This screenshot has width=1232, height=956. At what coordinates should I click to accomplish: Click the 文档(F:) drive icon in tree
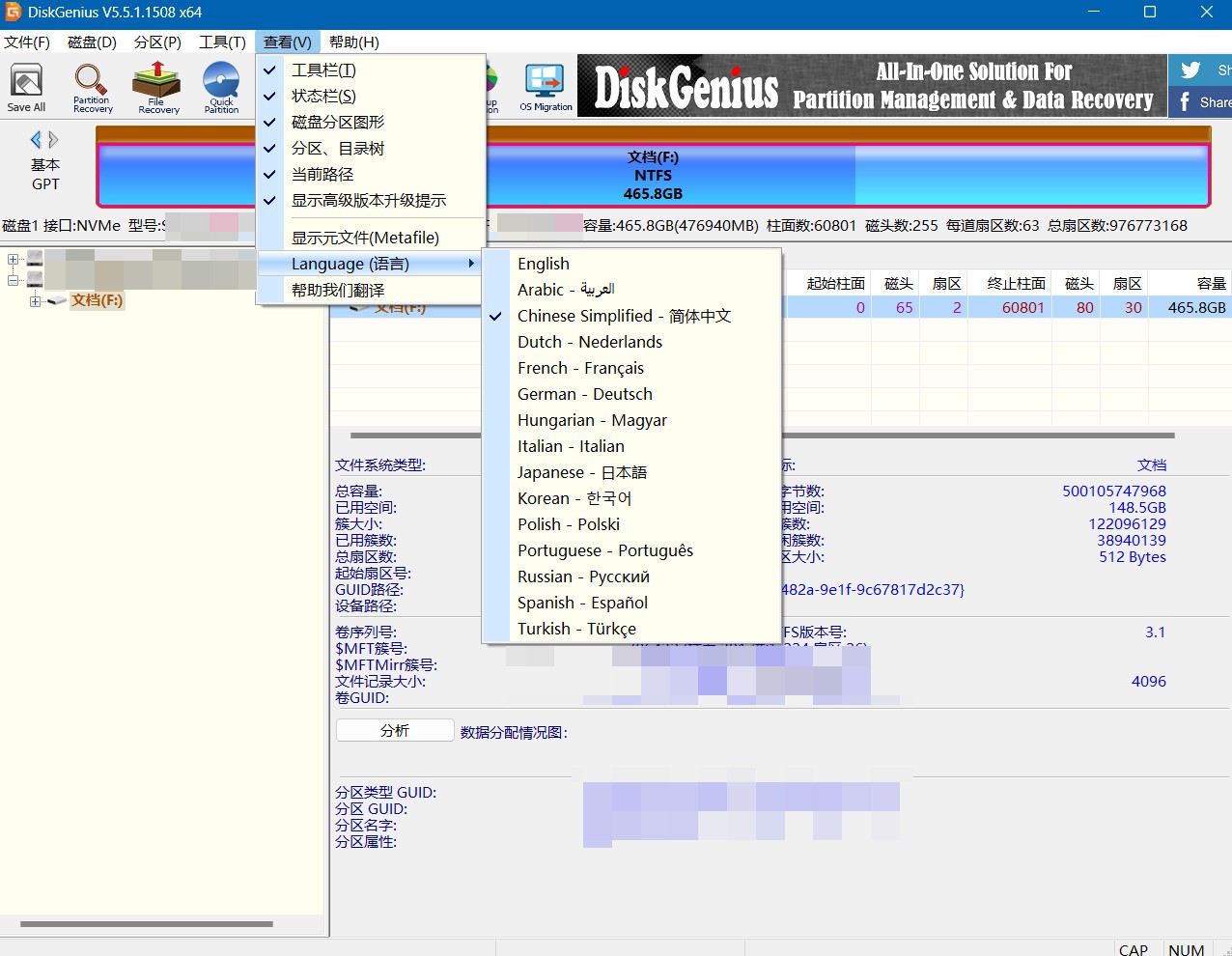tap(57, 300)
